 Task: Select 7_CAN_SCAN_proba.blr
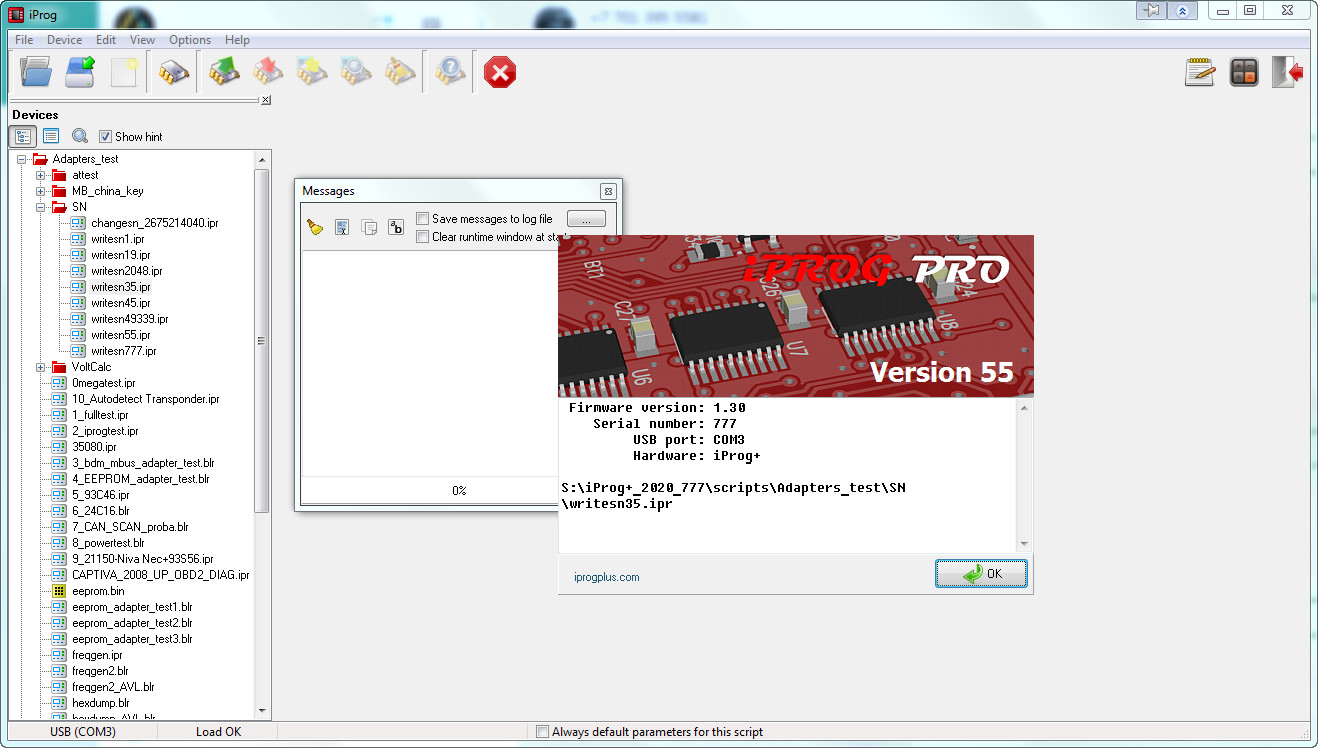130,527
